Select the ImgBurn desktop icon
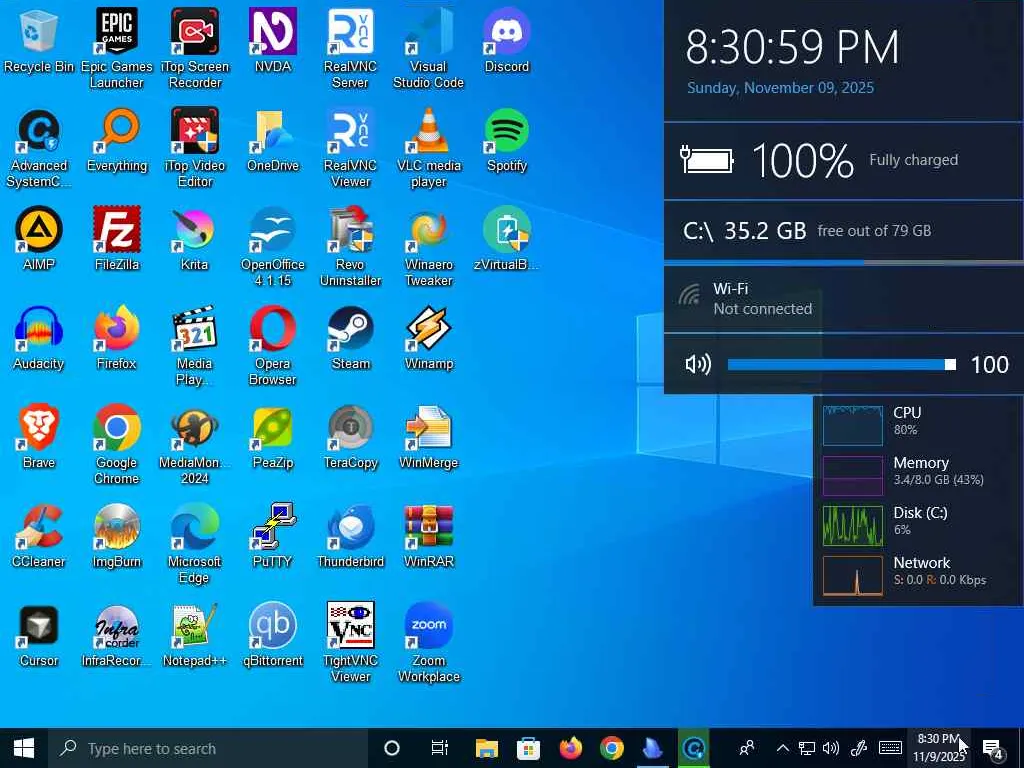The image size is (1024, 768). point(117,536)
